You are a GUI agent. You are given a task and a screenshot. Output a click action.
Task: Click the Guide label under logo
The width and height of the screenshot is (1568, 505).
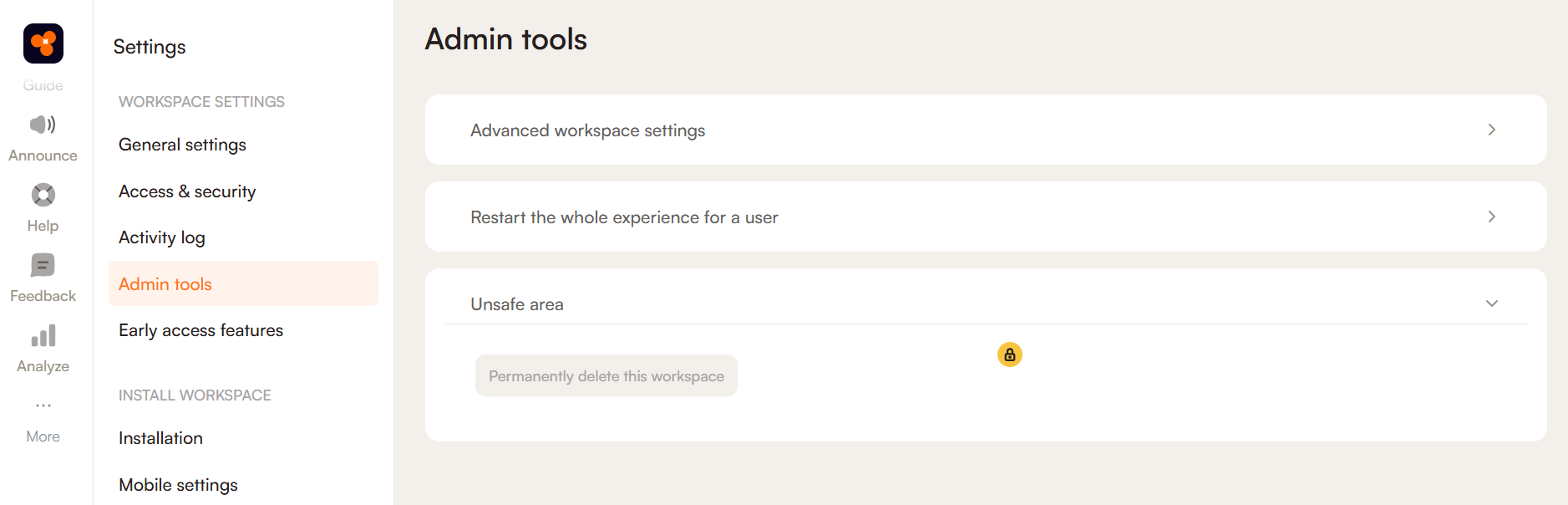point(43,85)
